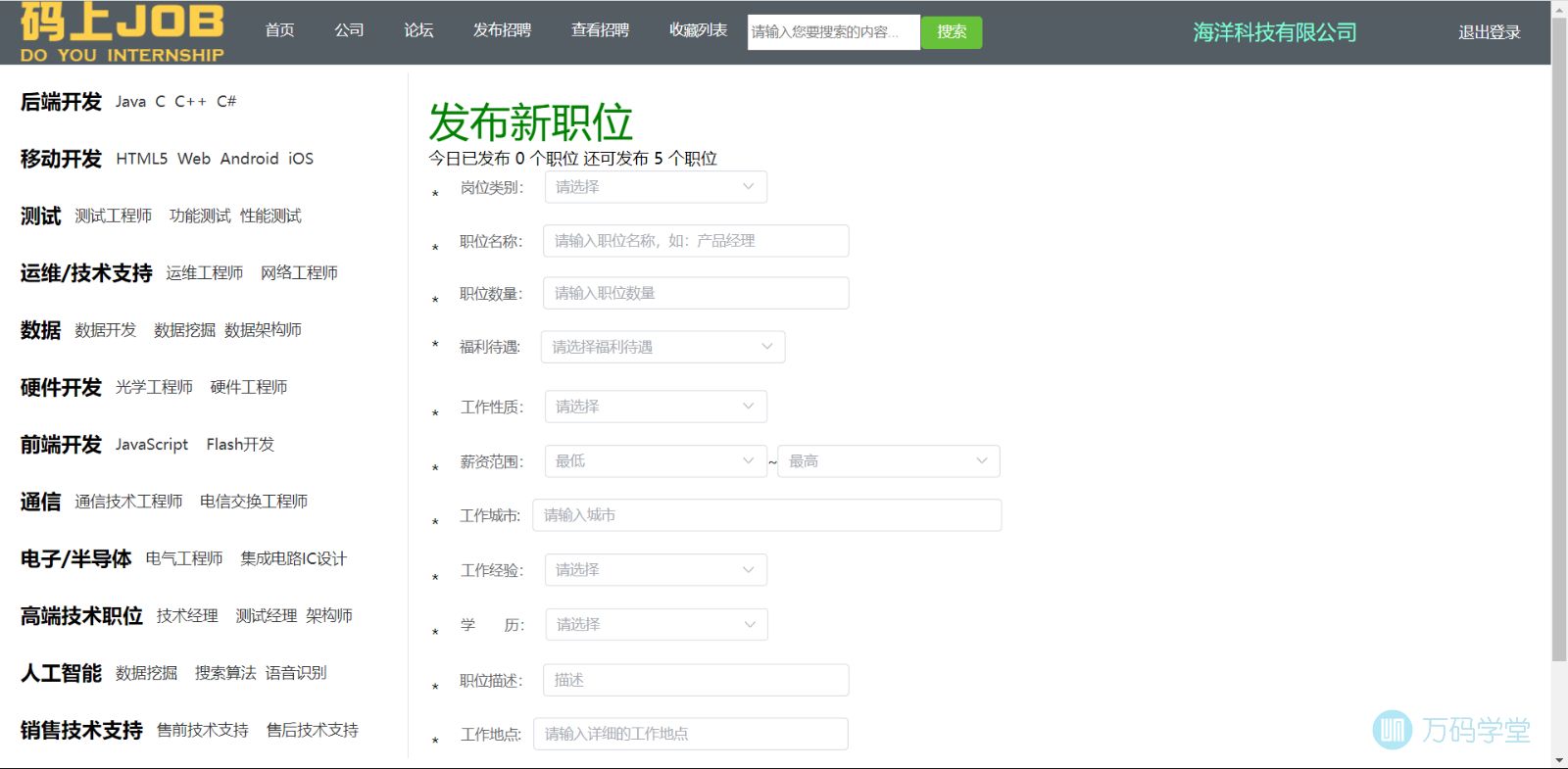Open the 最低 salary dropdown
Viewport: 1568px width, 769px height.
click(x=656, y=461)
